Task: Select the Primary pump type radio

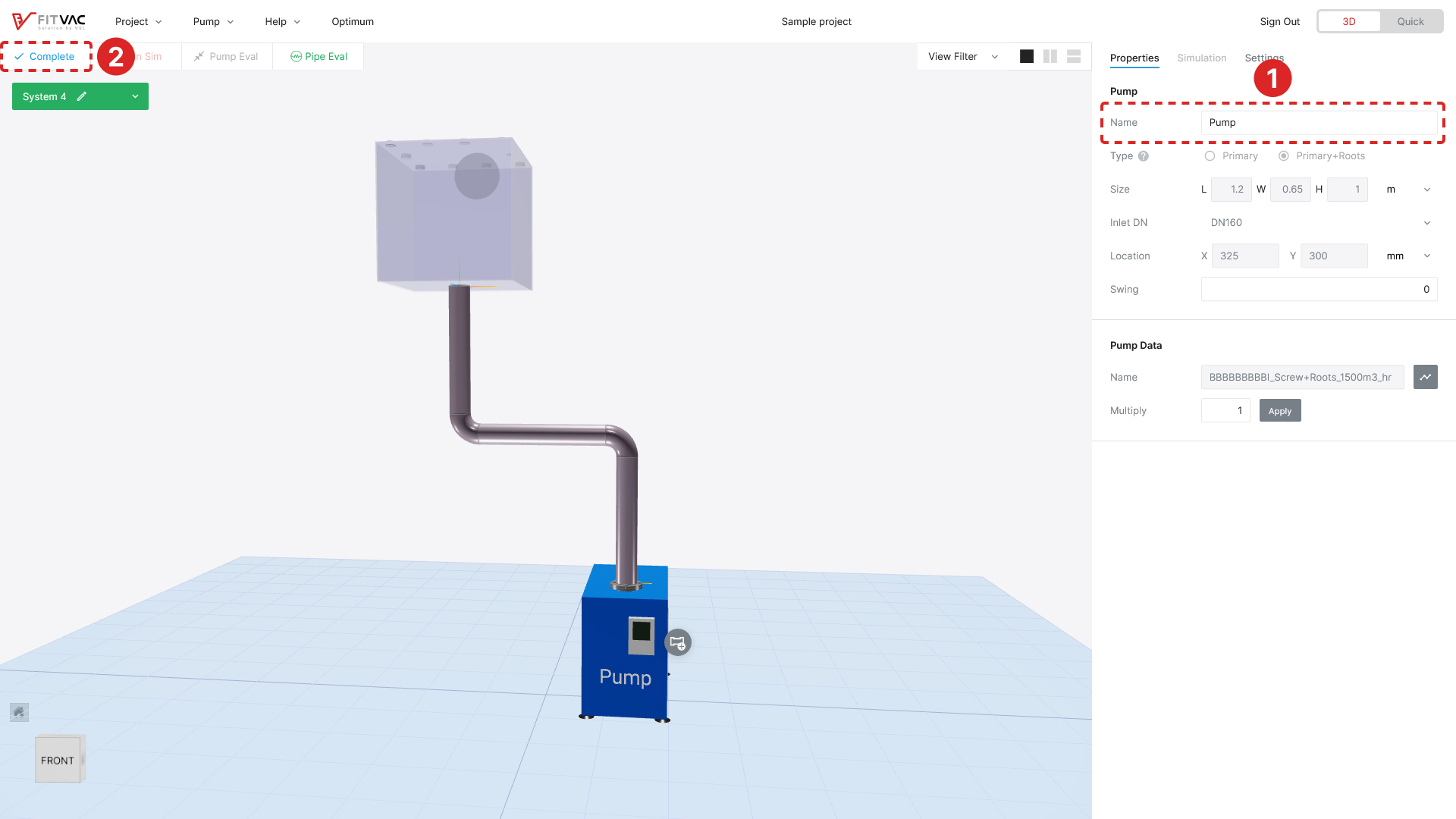Action: click(x=1210, y=156)
